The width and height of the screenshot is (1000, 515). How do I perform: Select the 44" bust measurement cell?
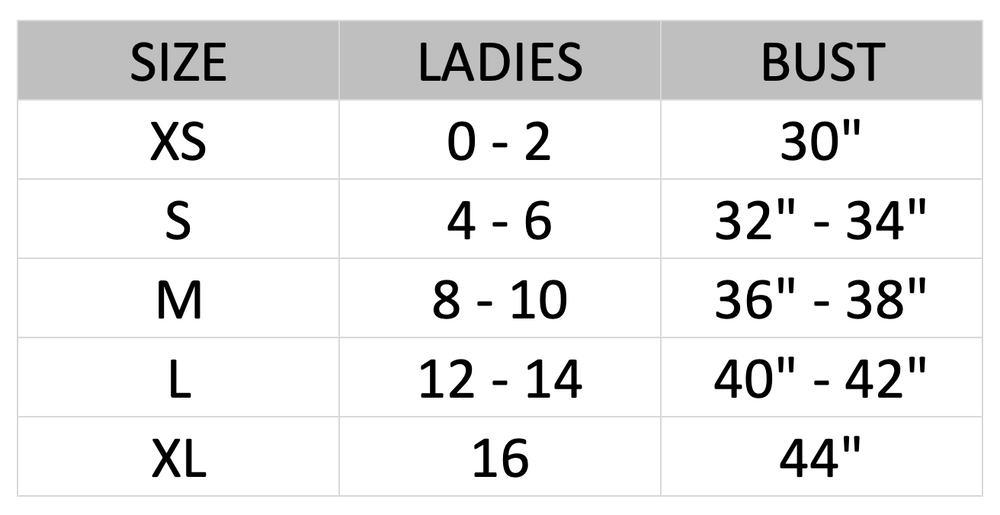coord(822,459)
